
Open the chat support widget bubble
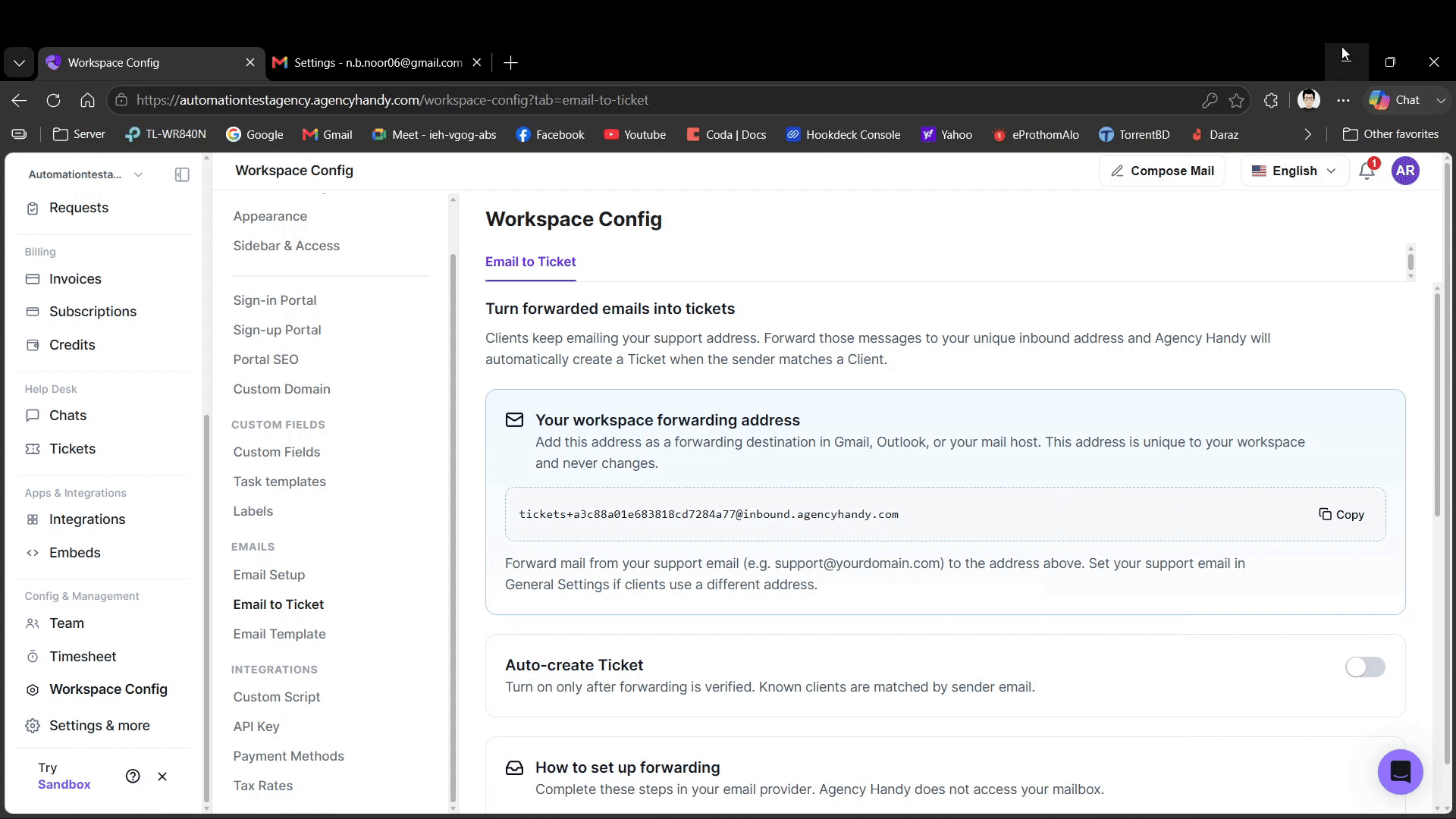click(1400, 772)
